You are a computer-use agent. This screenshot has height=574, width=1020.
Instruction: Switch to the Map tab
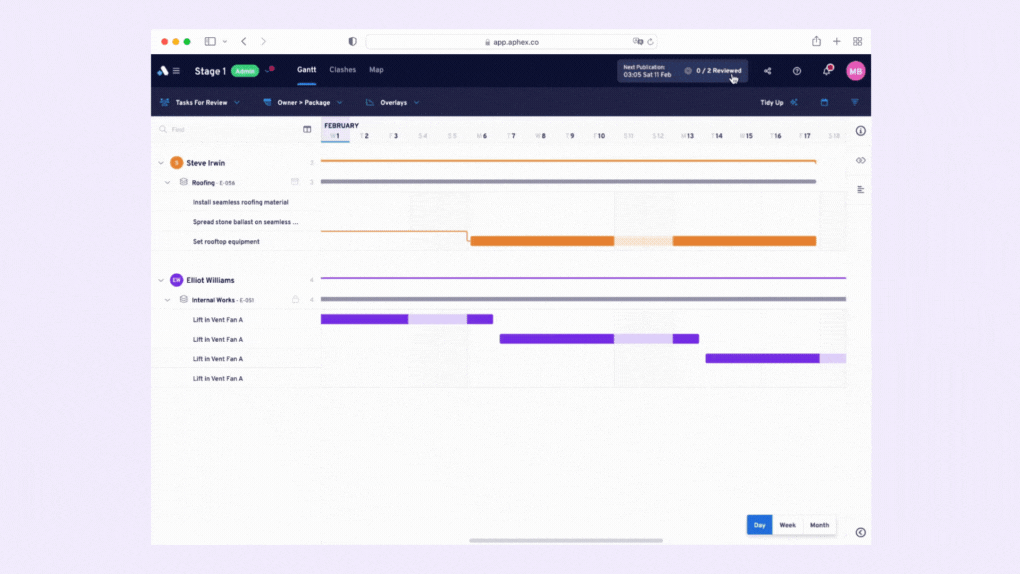[376, 70]
